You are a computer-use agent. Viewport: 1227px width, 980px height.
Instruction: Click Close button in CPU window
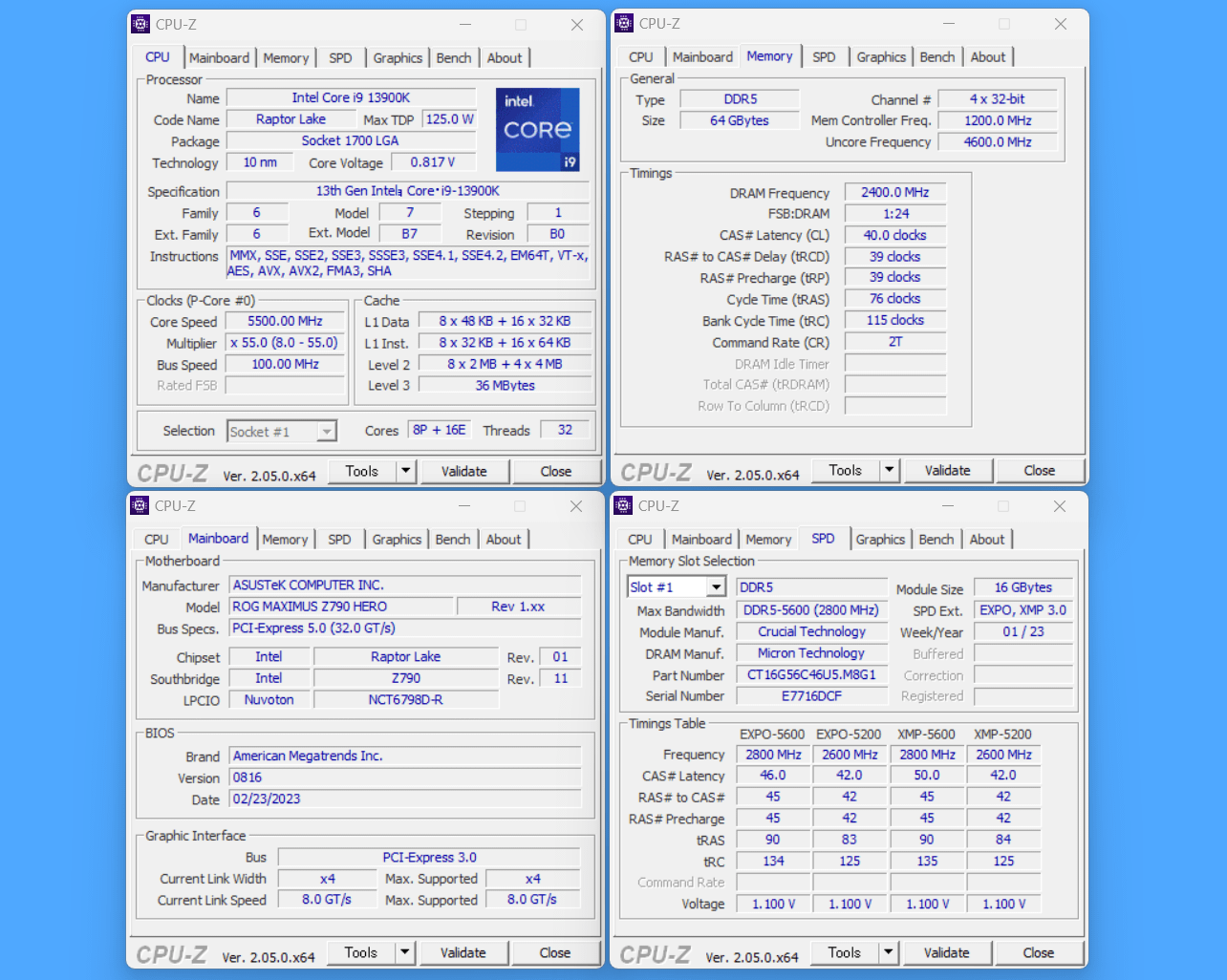pyautogui.click(x=556, y=471)
